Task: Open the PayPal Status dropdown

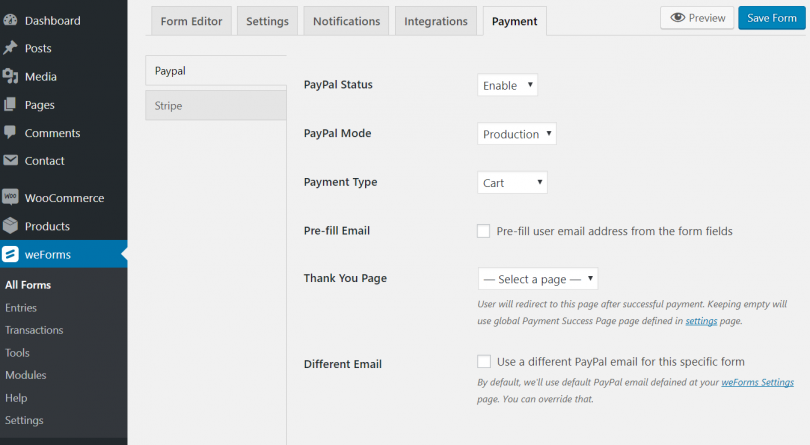Action: (x=507, y=85)
